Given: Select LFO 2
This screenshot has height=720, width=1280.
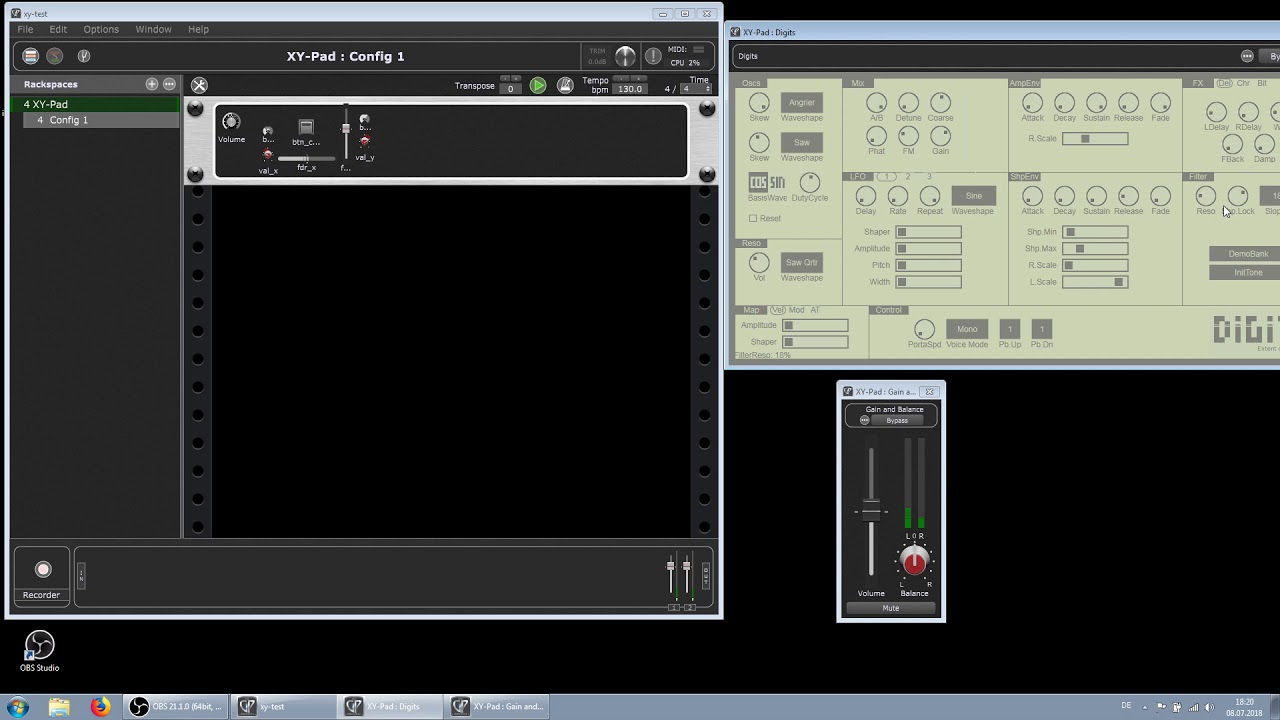Looking at the screenshot, I should tap(910, 177).
